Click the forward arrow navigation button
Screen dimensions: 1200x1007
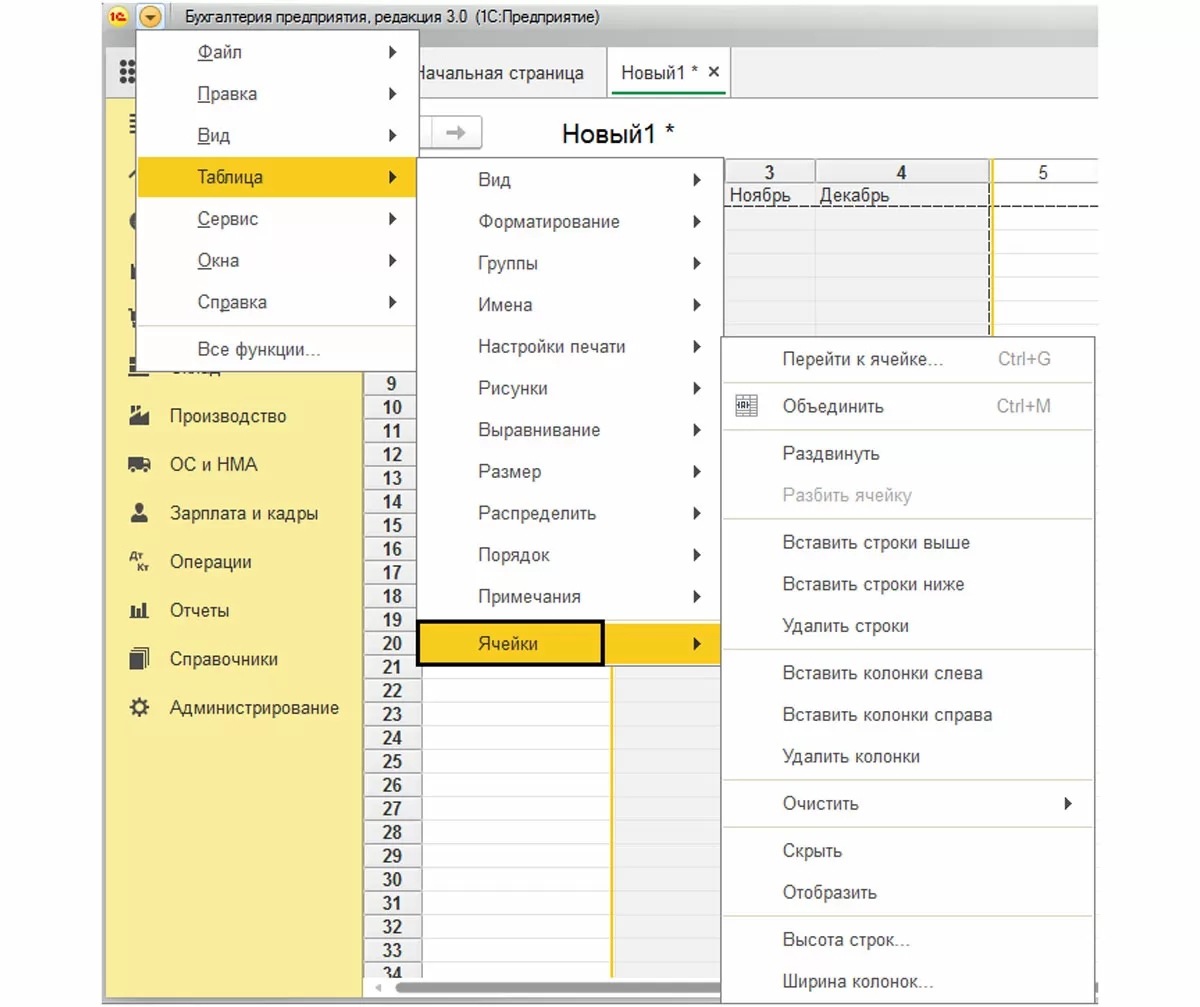tap(455, 133)
